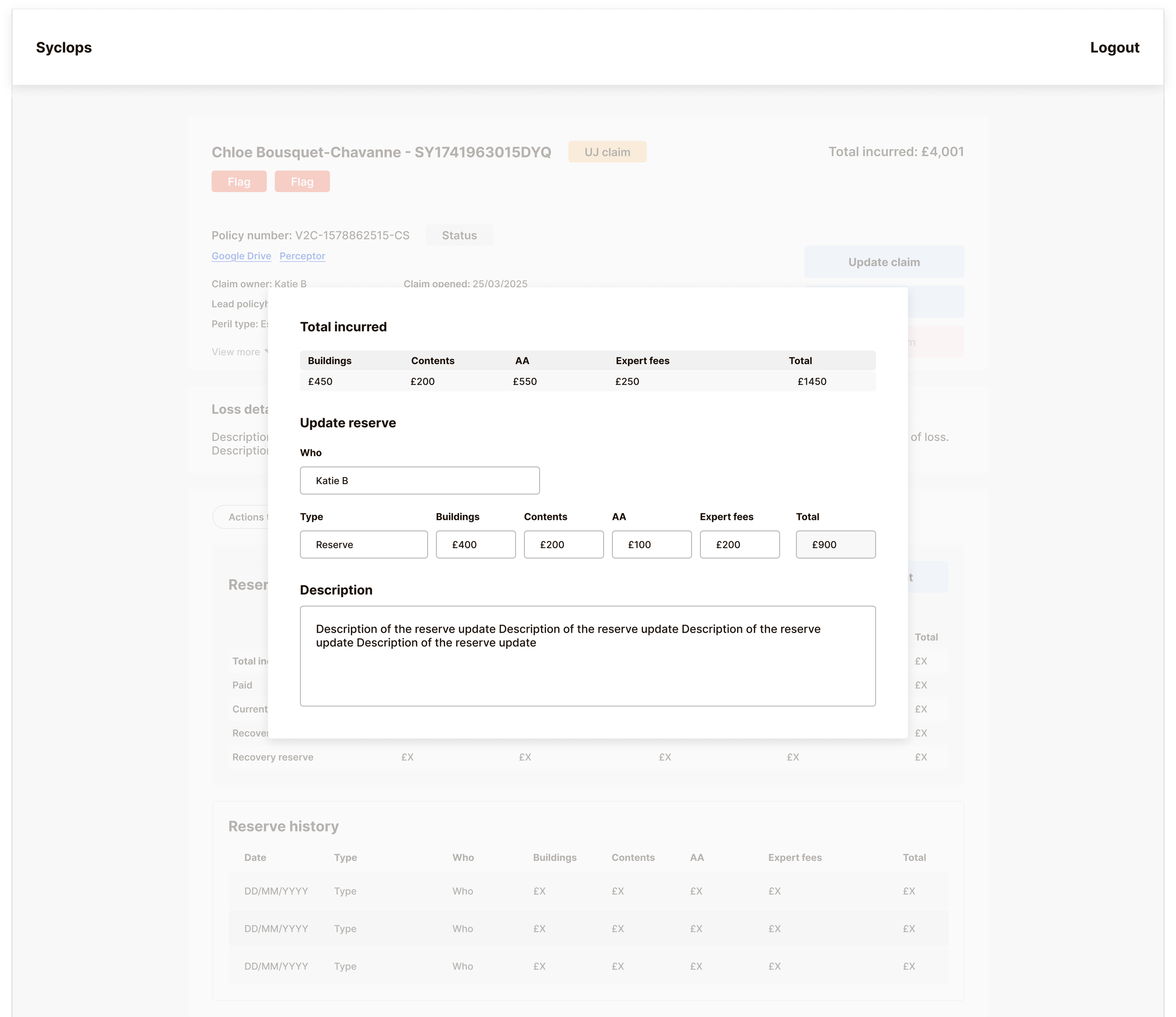Viewport: 1176px width, 1017px height.
Task: Click the Total field showing £900
Action: (x=835, y=545)
